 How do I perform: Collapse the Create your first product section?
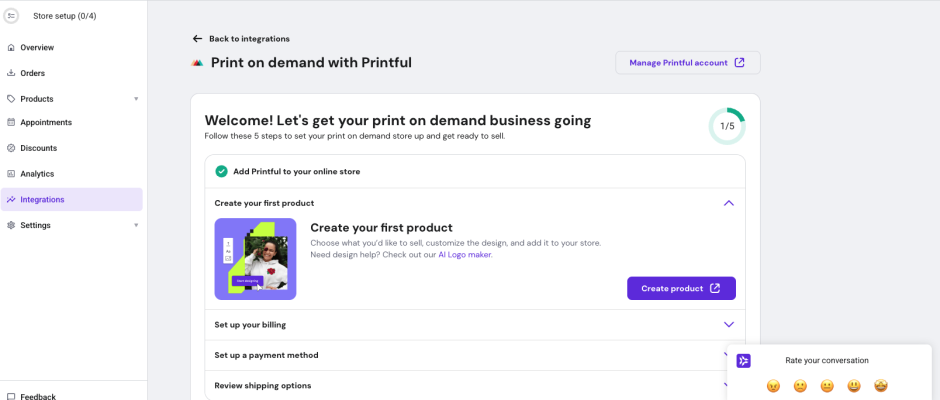tap(728, 203)
